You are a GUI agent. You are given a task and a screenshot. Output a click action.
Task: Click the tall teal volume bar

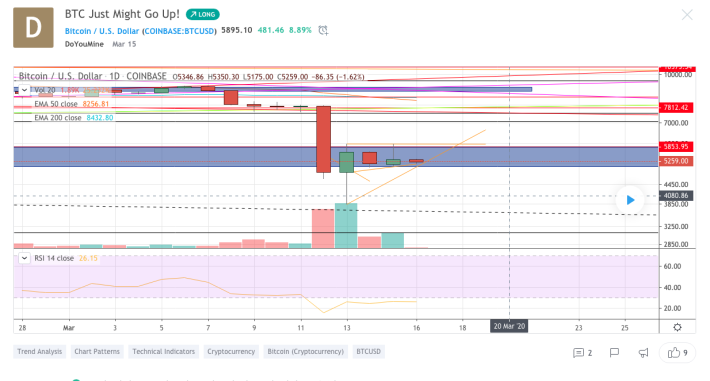[x=346, y=226]
